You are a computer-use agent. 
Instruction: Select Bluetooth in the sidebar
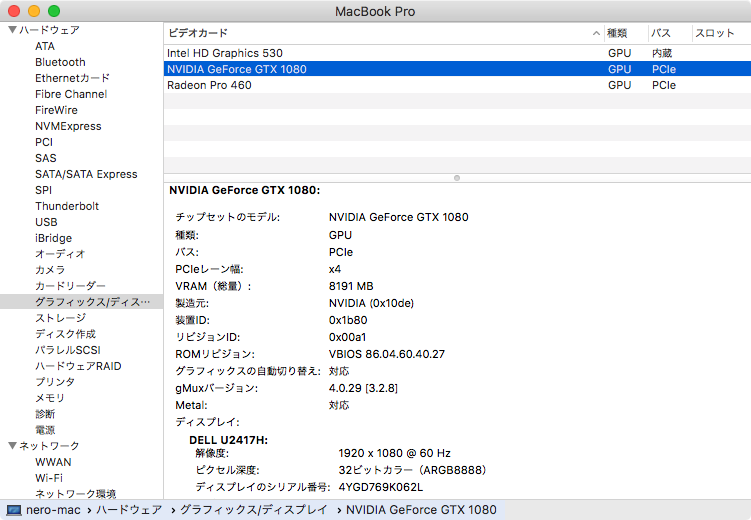click(60, 62)
